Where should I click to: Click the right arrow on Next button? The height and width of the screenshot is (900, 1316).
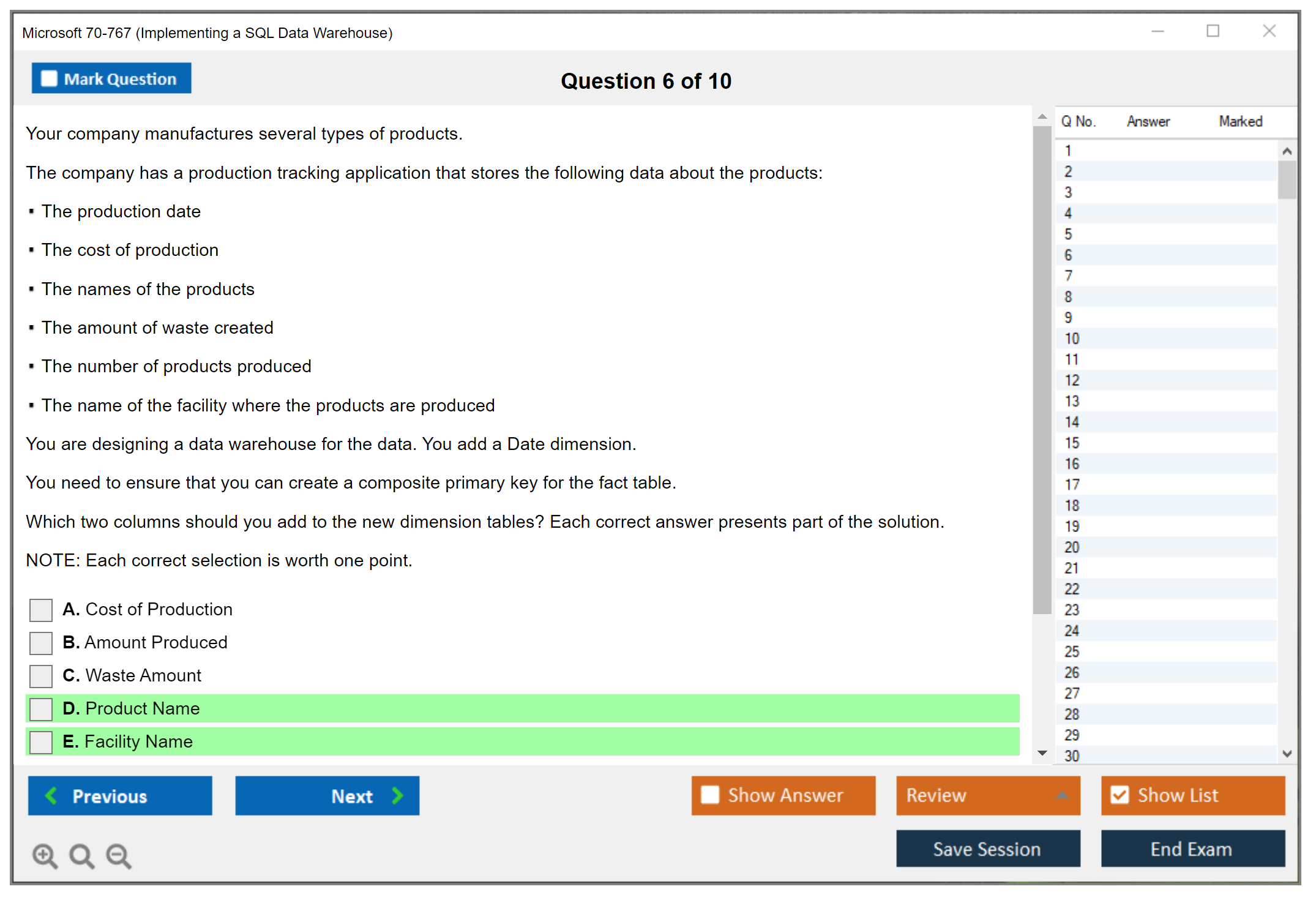pos(398,795)
